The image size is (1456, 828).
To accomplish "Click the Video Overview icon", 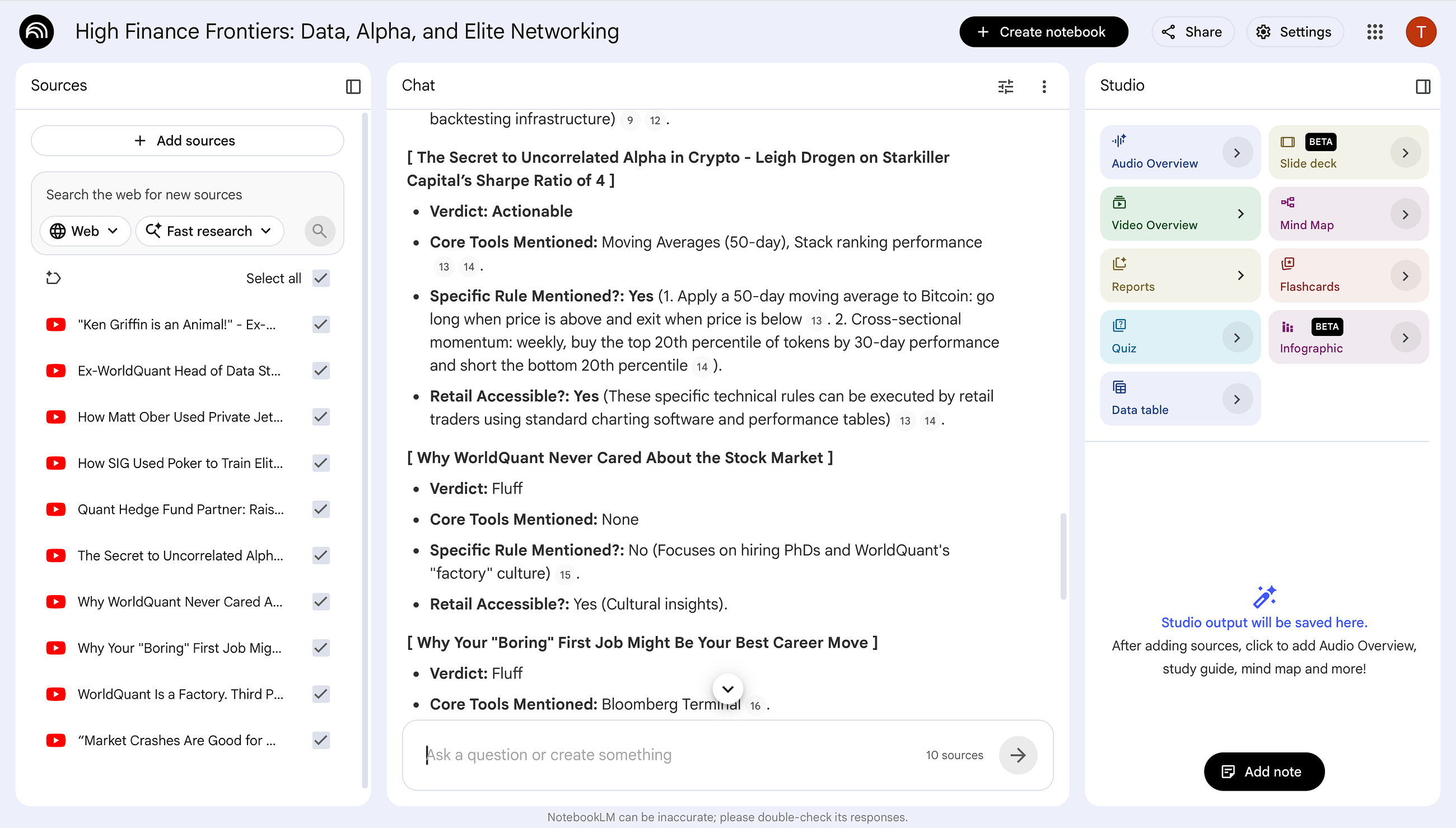I will point(1119,203).
